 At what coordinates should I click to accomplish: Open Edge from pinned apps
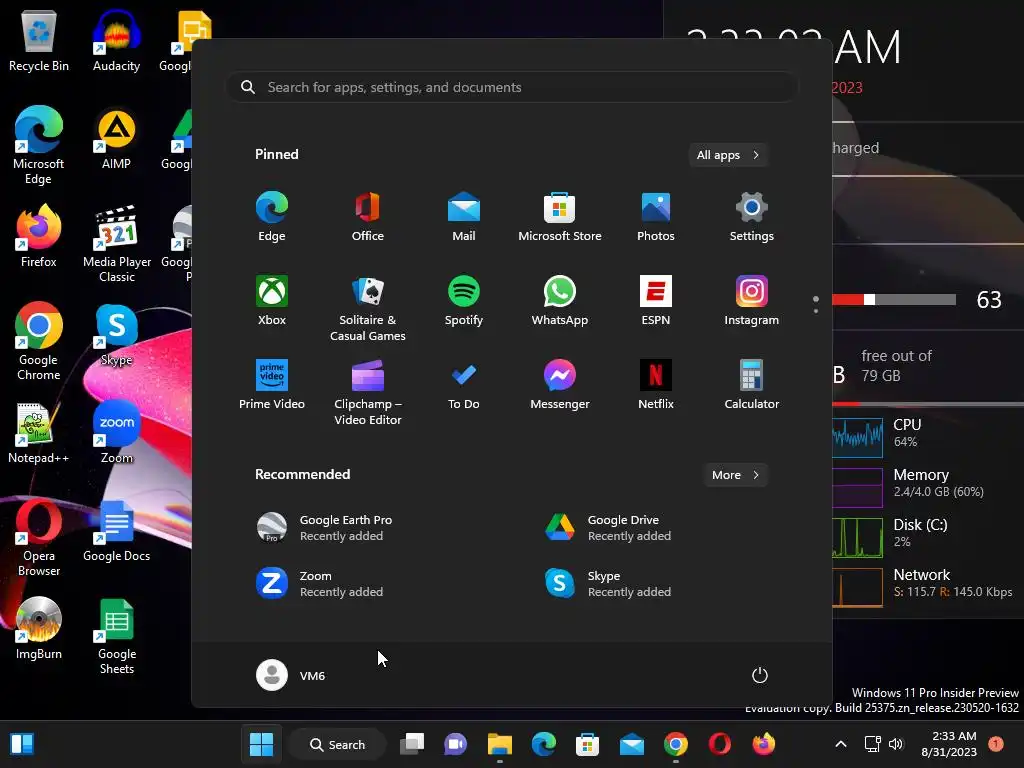coord(272,217)
